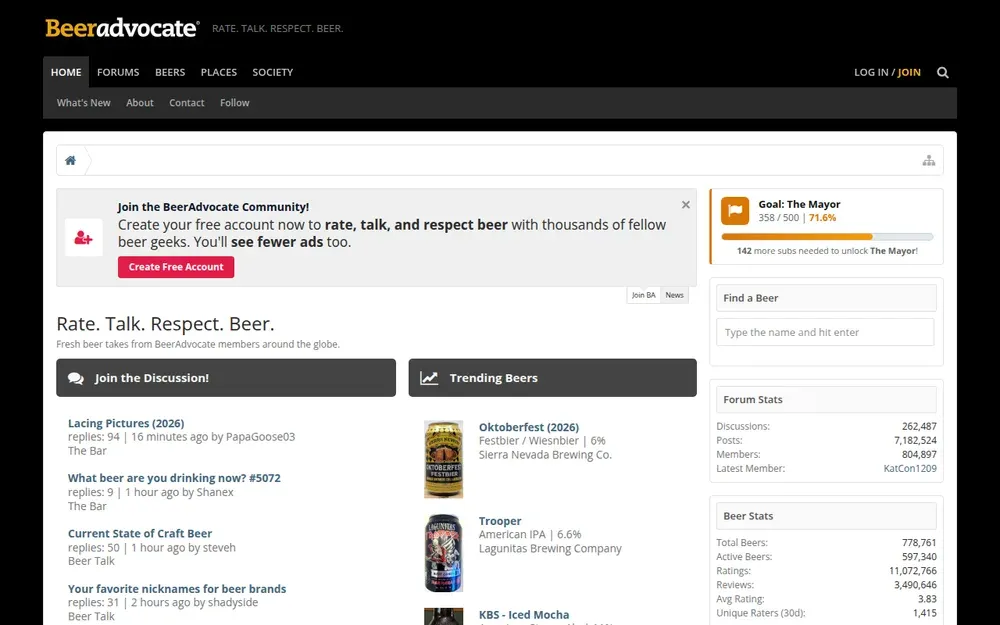Click the 71.6% goal percentage

[823, 218]
